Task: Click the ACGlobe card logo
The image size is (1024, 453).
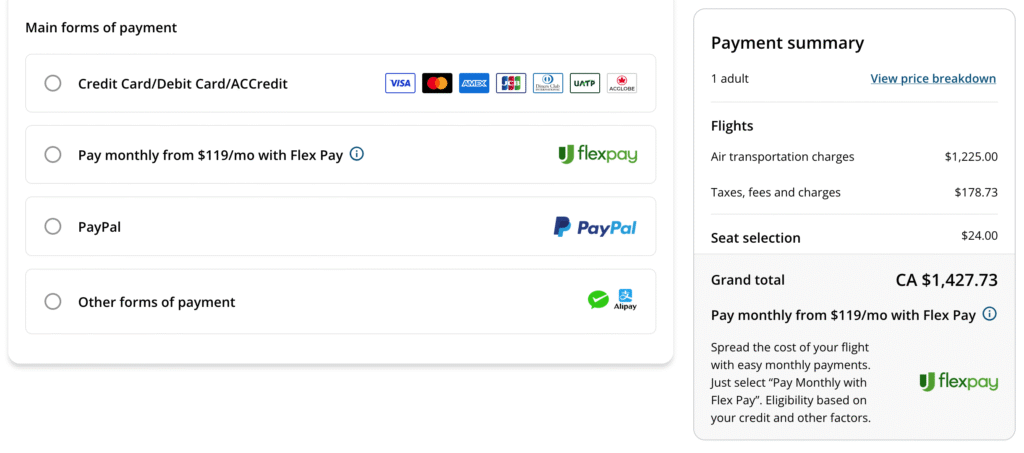Action: pos(622,84)
